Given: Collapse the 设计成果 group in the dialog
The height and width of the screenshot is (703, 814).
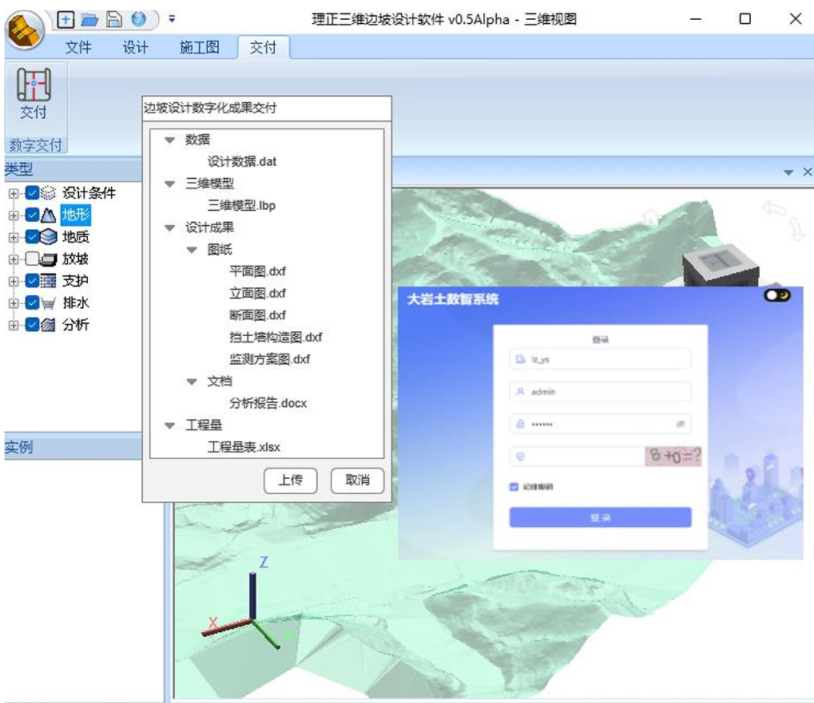Looking at the screenshot, I should click(170, 228).
